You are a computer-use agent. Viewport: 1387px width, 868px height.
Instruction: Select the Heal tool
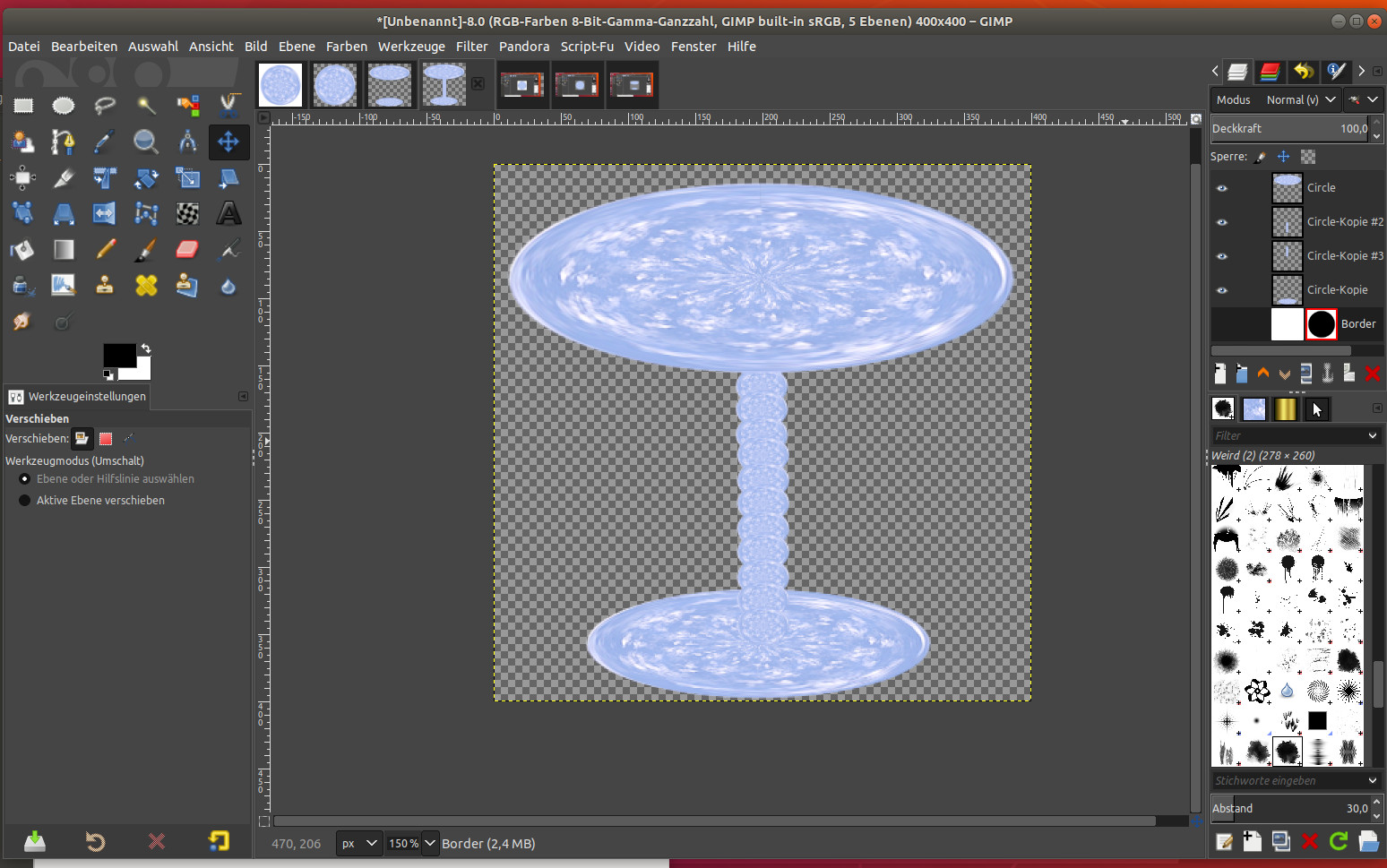coord(146,285)
